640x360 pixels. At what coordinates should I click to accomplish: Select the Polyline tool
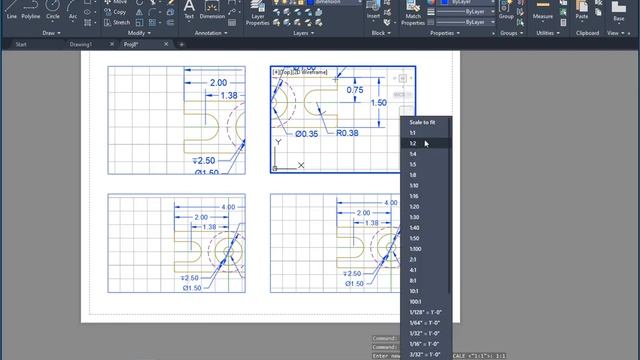click(x=31, y=10)
